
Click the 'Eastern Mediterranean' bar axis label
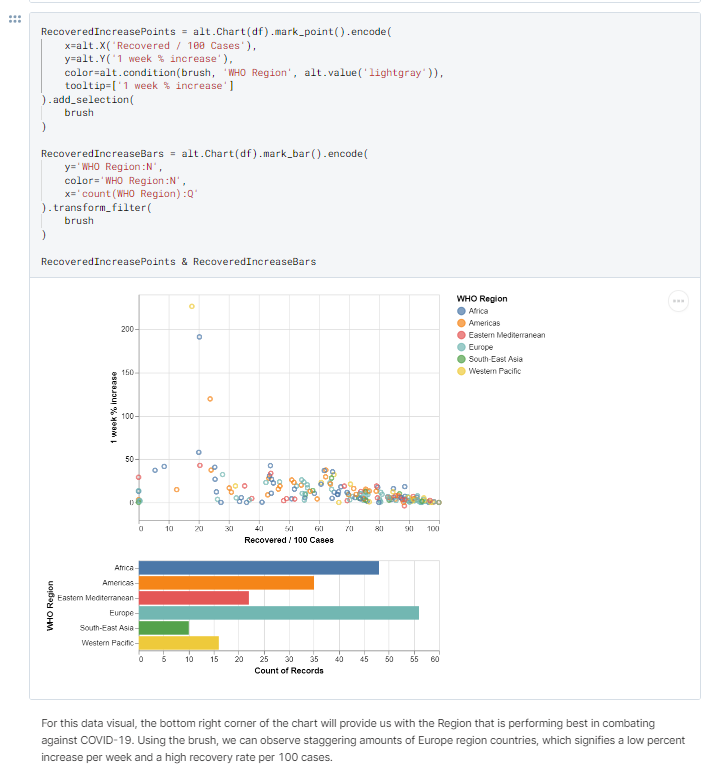tap(95, 598)
